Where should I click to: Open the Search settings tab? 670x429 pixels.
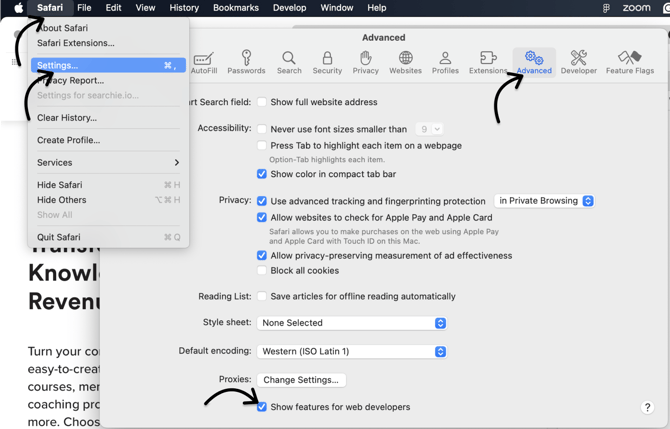289,62
